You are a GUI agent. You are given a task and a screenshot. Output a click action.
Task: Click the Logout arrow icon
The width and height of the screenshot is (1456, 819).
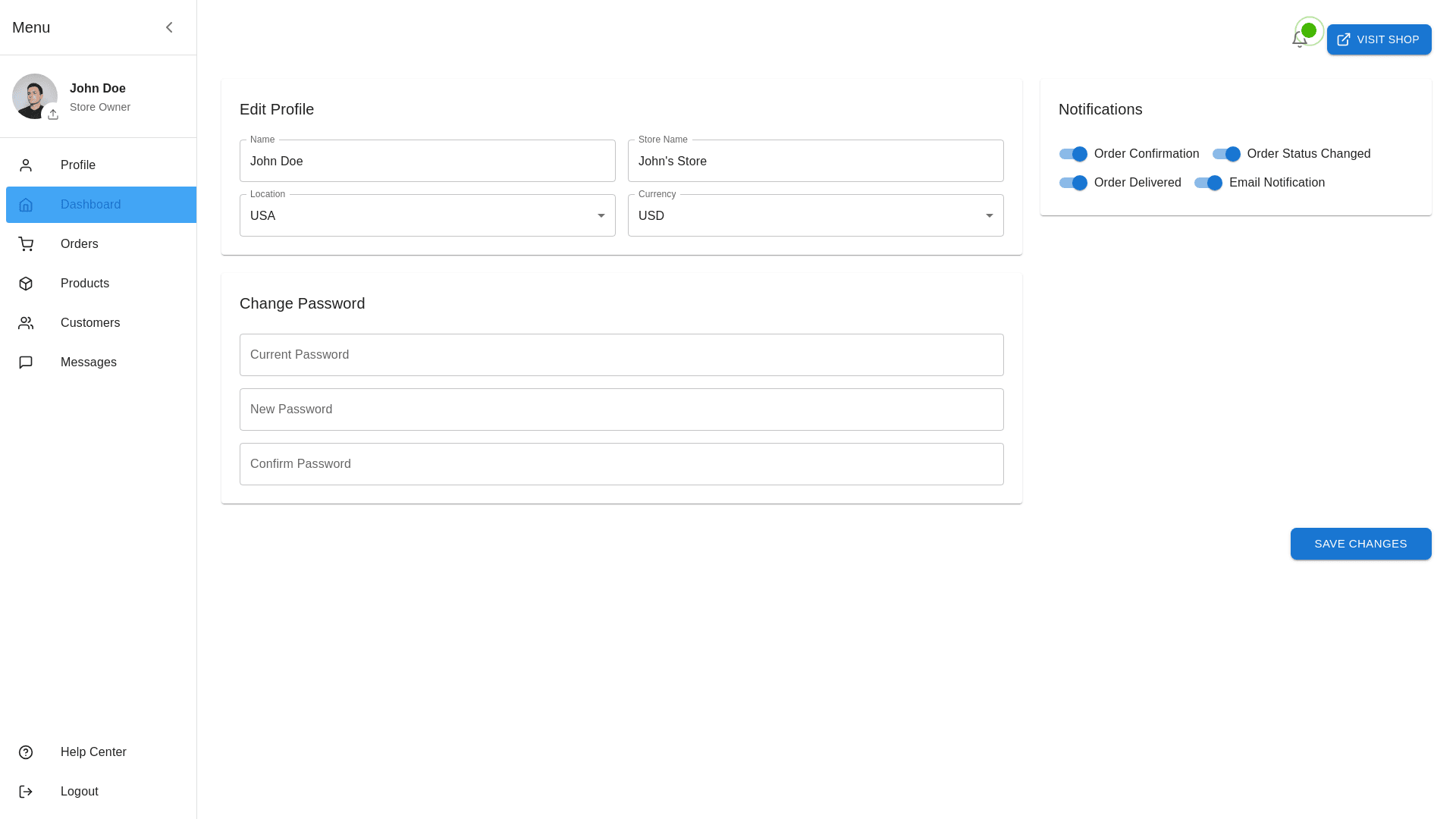(x=27, y=792)
